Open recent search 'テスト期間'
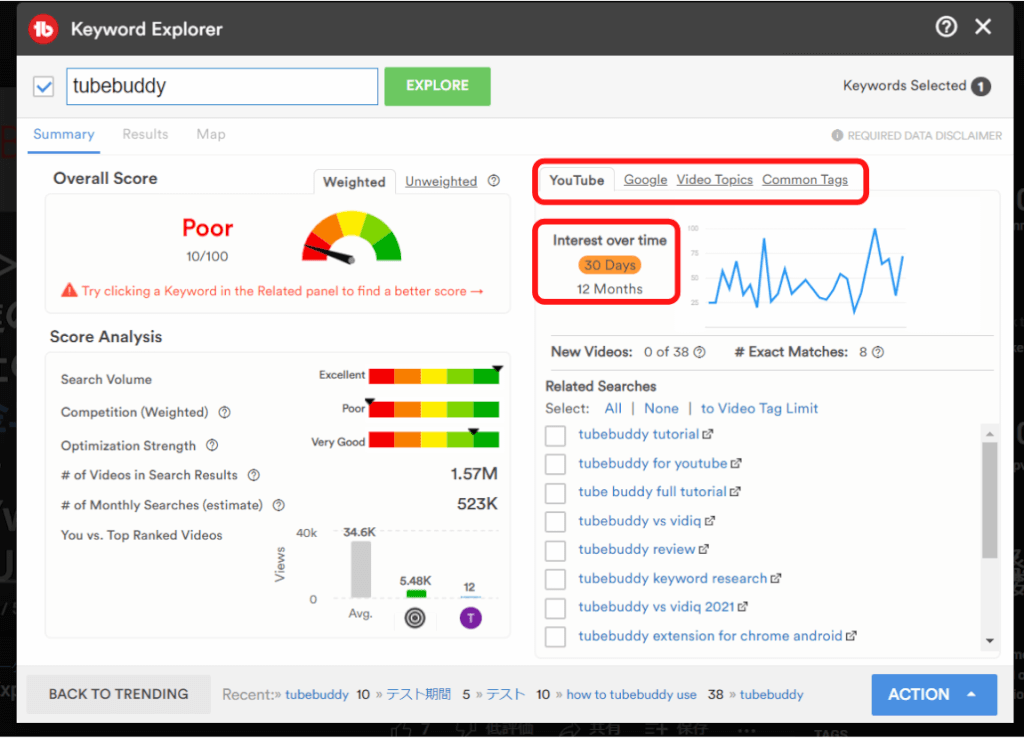 click(x=418, y=694)
